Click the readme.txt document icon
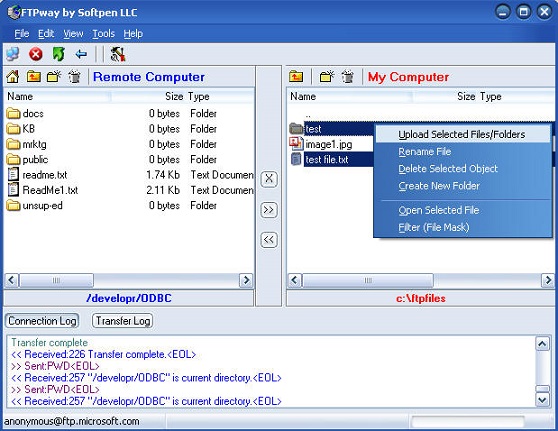Image resolution: width=558 pixels, height=431 pixels. [x=13, y=175]
